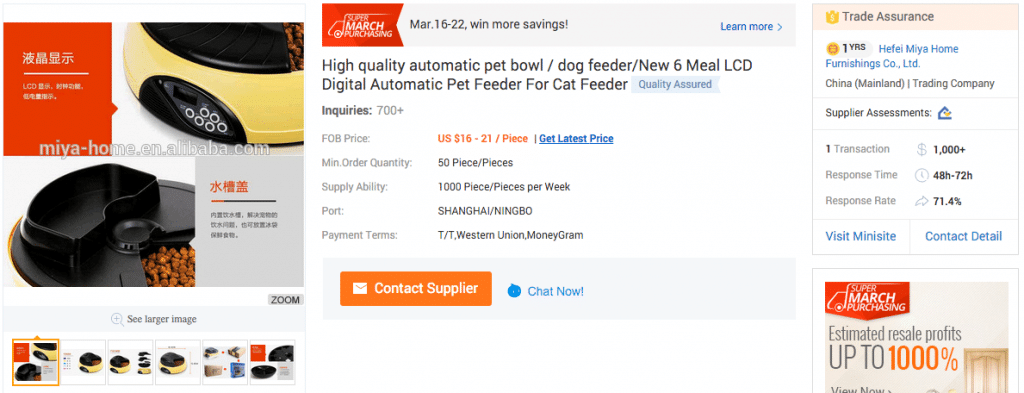Select the first highlighted product thumbnail
Screen dimensions: 1024x393
(36, 362)
